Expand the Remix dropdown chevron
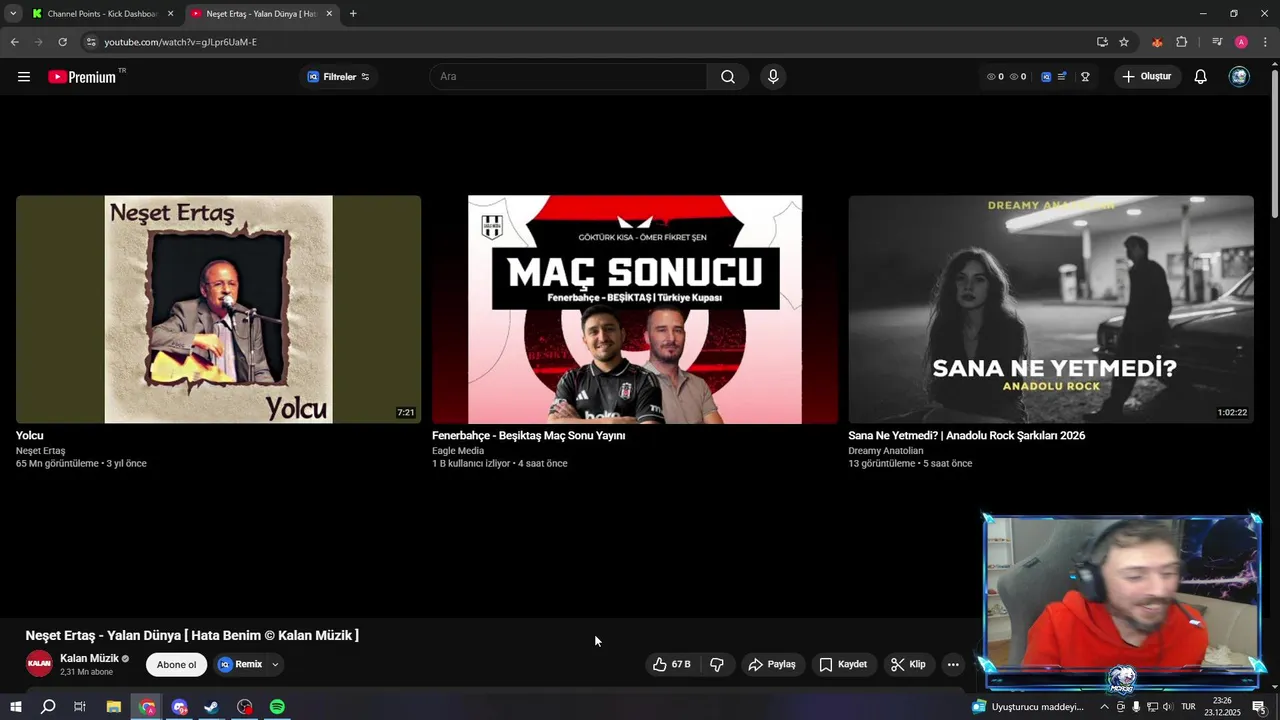This screenshot has width=1280, height=720. 275,664
